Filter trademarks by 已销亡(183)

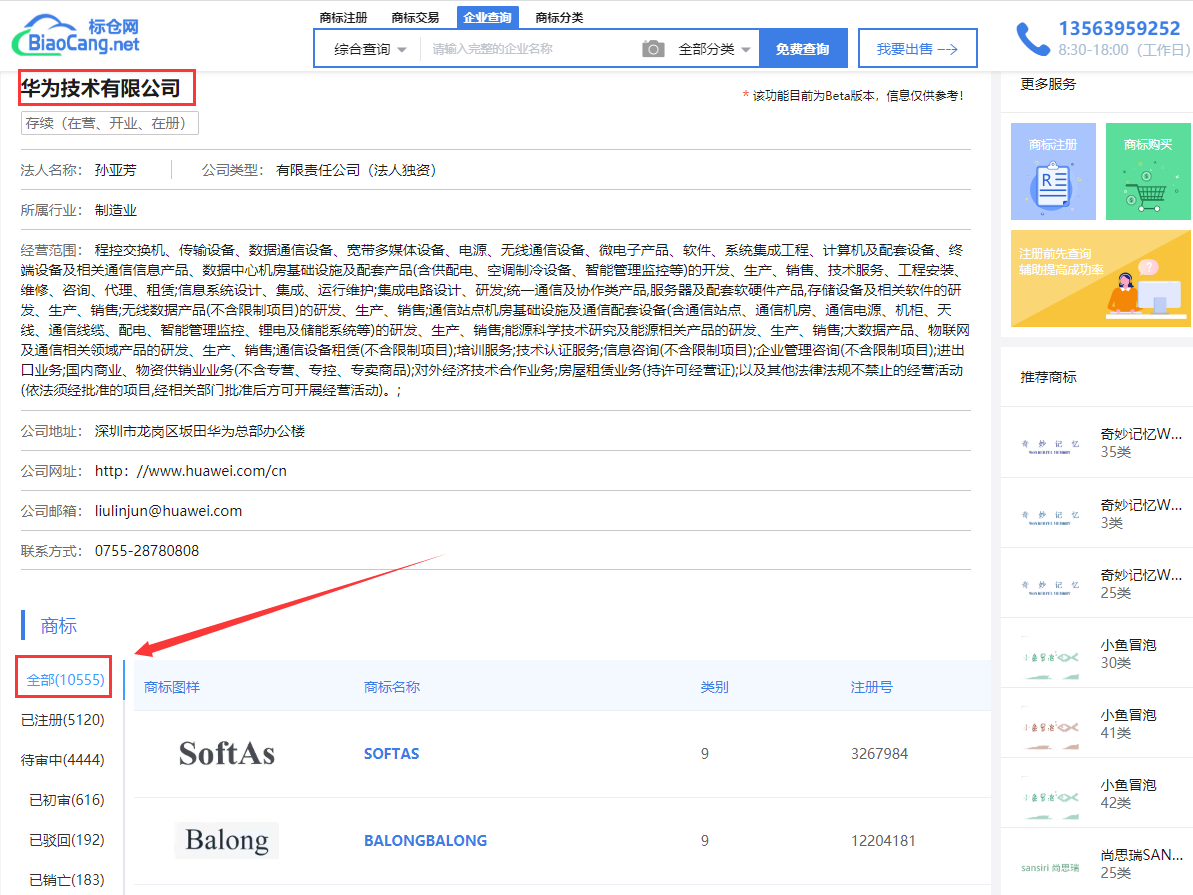(66, 880)
